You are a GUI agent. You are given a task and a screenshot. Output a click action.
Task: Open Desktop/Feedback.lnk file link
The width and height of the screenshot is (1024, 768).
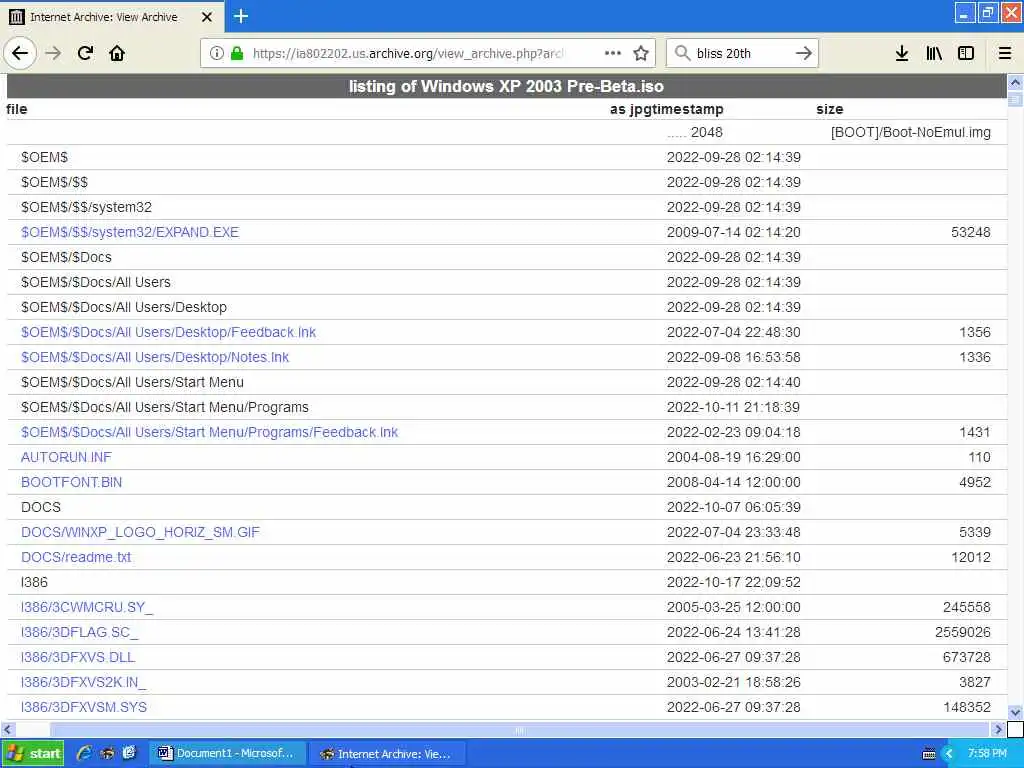point(168,332)
